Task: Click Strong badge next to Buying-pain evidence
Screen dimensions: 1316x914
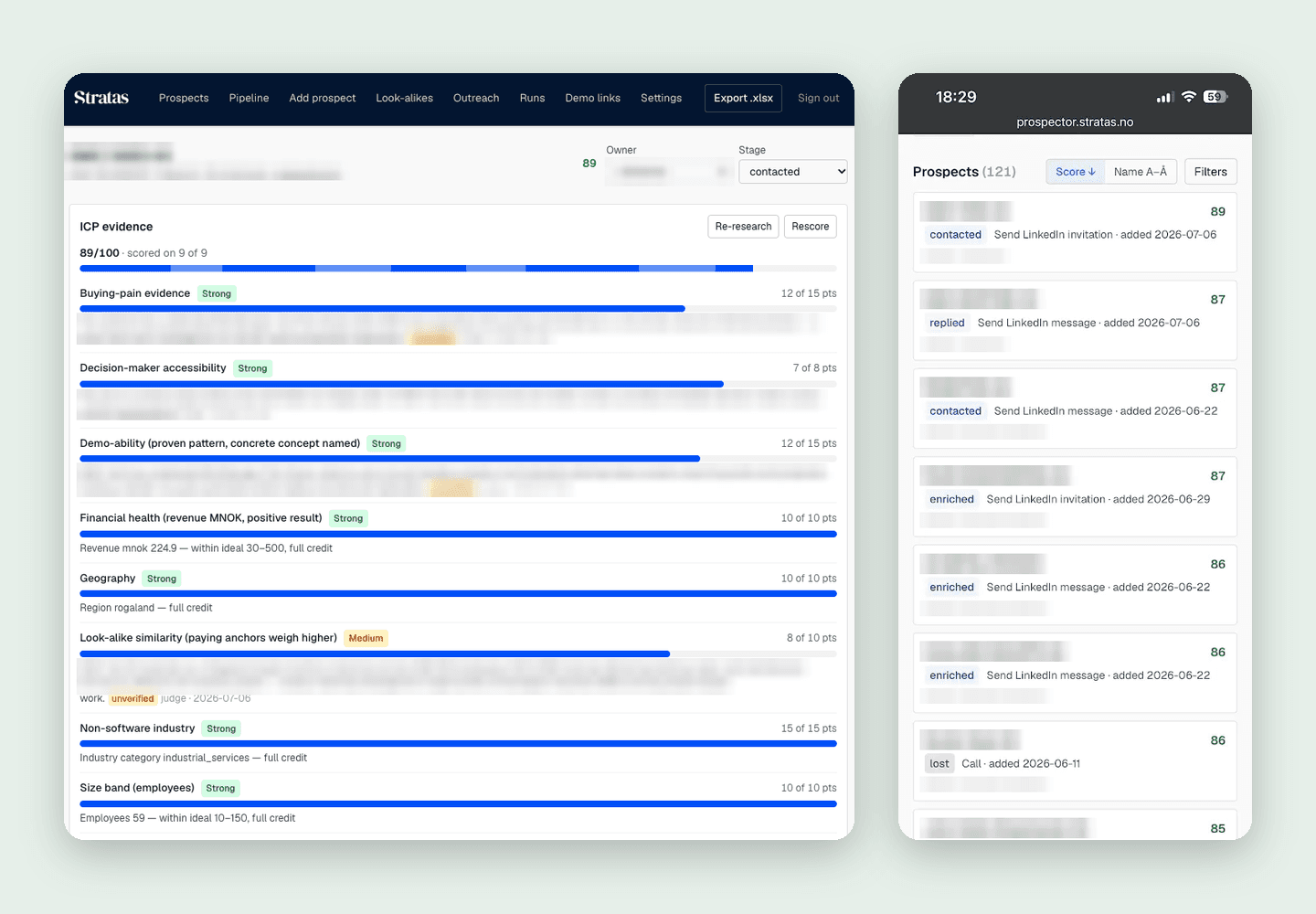Action: coord(217,293)
